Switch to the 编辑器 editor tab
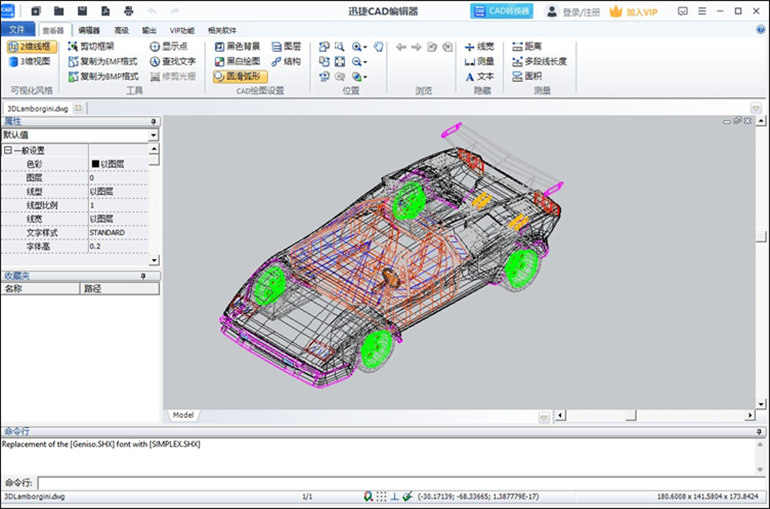Viewport: 770px width, 509px height. 89,30
